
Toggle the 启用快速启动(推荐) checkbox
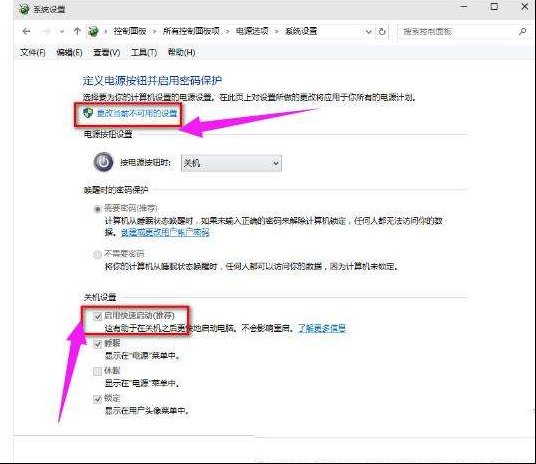pos(97,316)
